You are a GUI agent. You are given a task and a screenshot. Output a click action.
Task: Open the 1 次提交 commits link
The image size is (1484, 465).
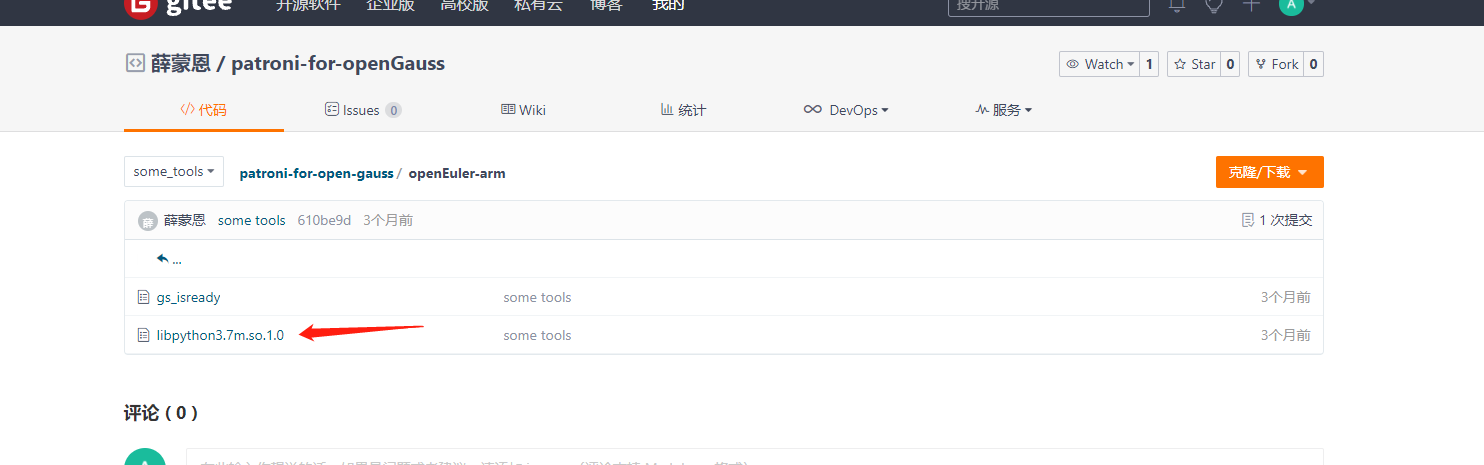(x=1285, y=220)
